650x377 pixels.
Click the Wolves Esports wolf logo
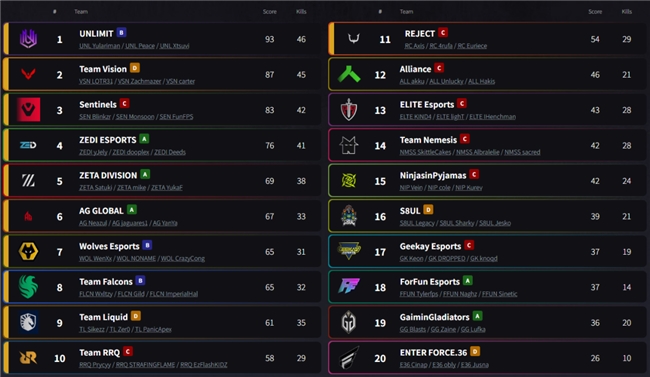pyautogui.click(x=29, y=251)
